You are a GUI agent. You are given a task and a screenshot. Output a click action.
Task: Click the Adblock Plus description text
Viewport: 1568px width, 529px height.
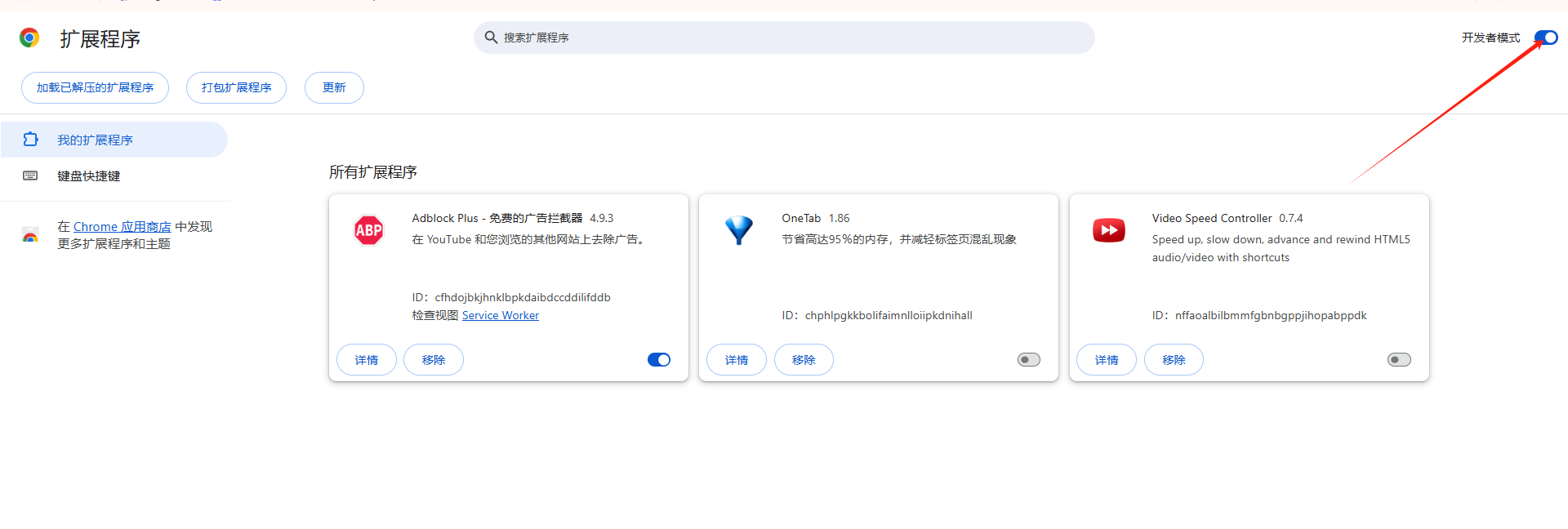coord(529,239)
